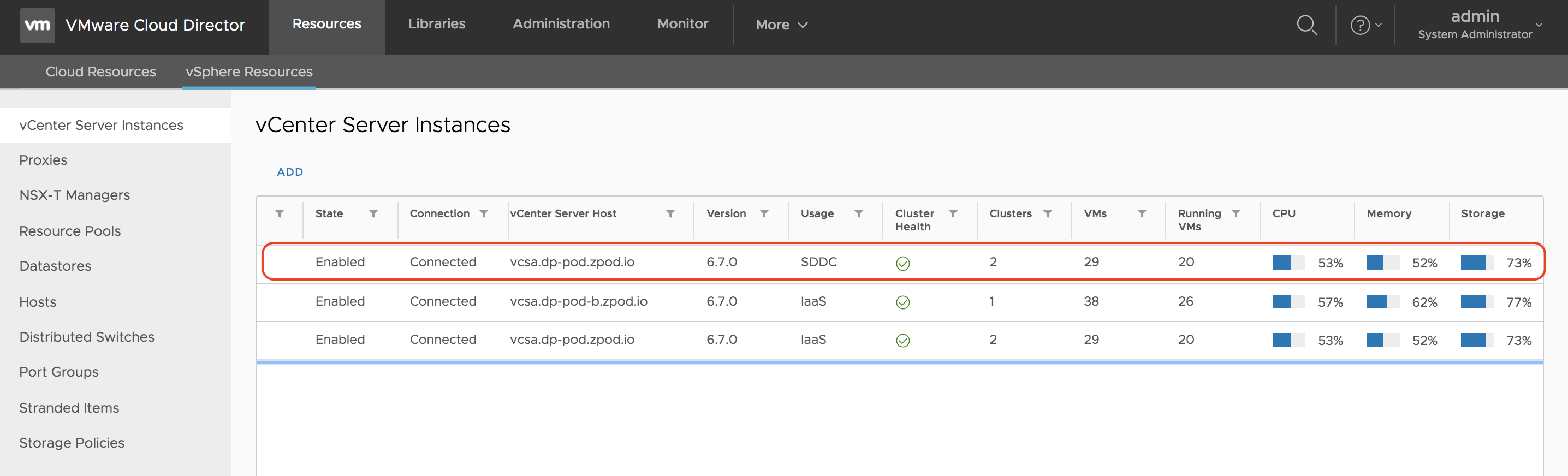Filter the Version column

(x=764, y=213)
